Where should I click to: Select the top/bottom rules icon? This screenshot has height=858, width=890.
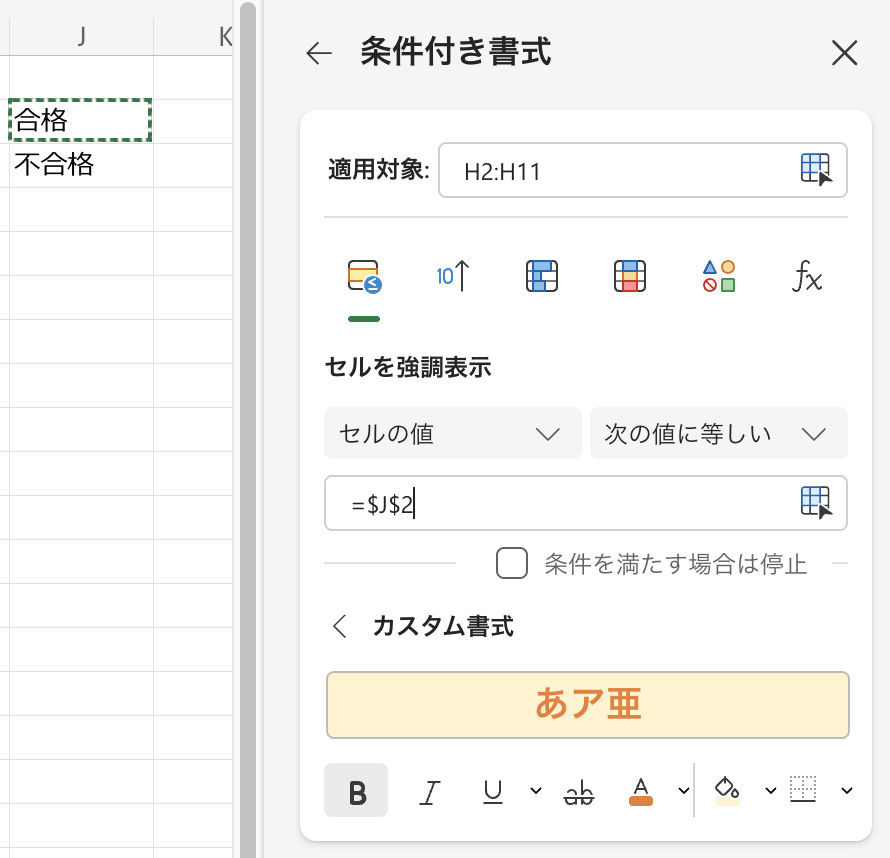(x=452, y=276)
